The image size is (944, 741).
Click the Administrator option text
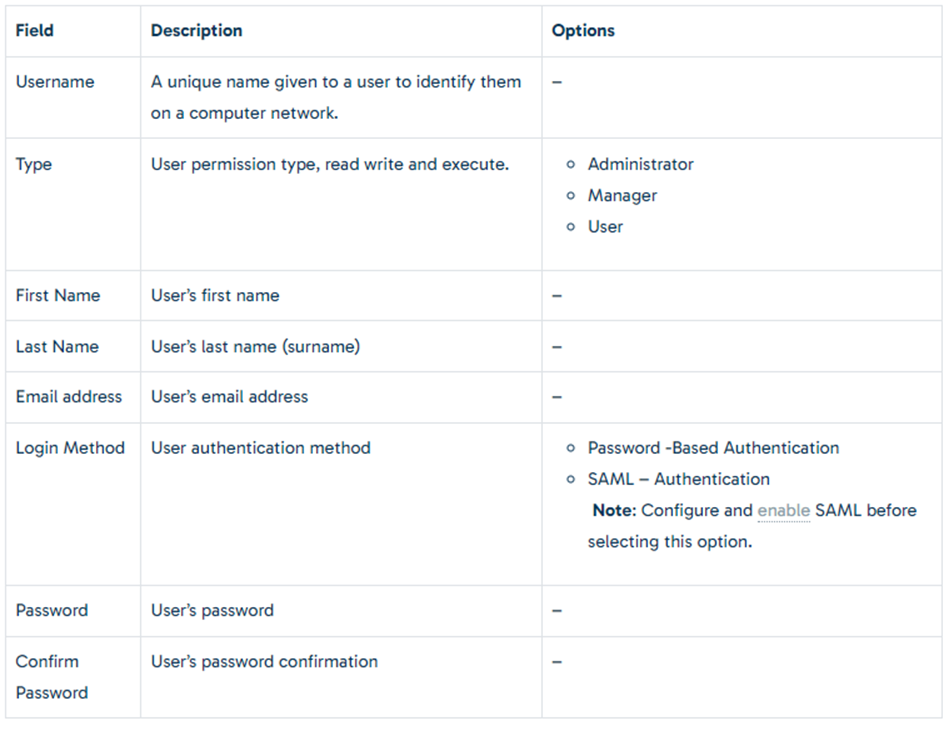(x=641, y=164)
